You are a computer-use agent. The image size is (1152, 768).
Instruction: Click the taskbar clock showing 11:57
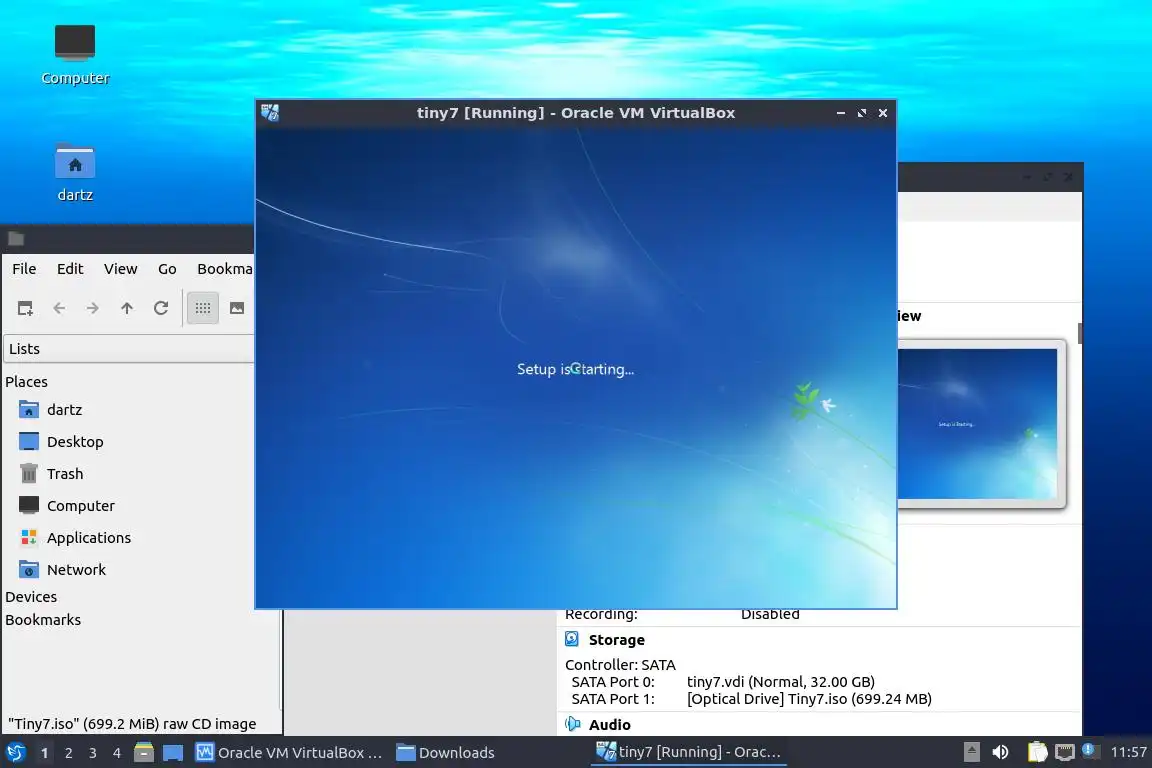pyautogui.click(x=1128, y=752)
